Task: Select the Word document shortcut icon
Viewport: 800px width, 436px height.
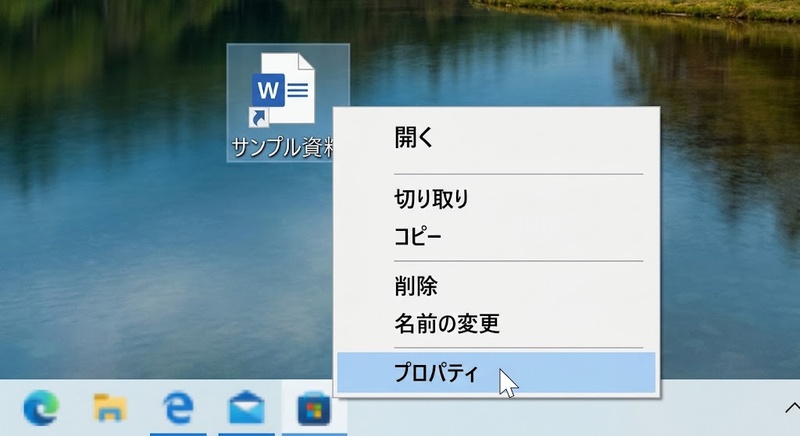Action: tap(283, 90)
